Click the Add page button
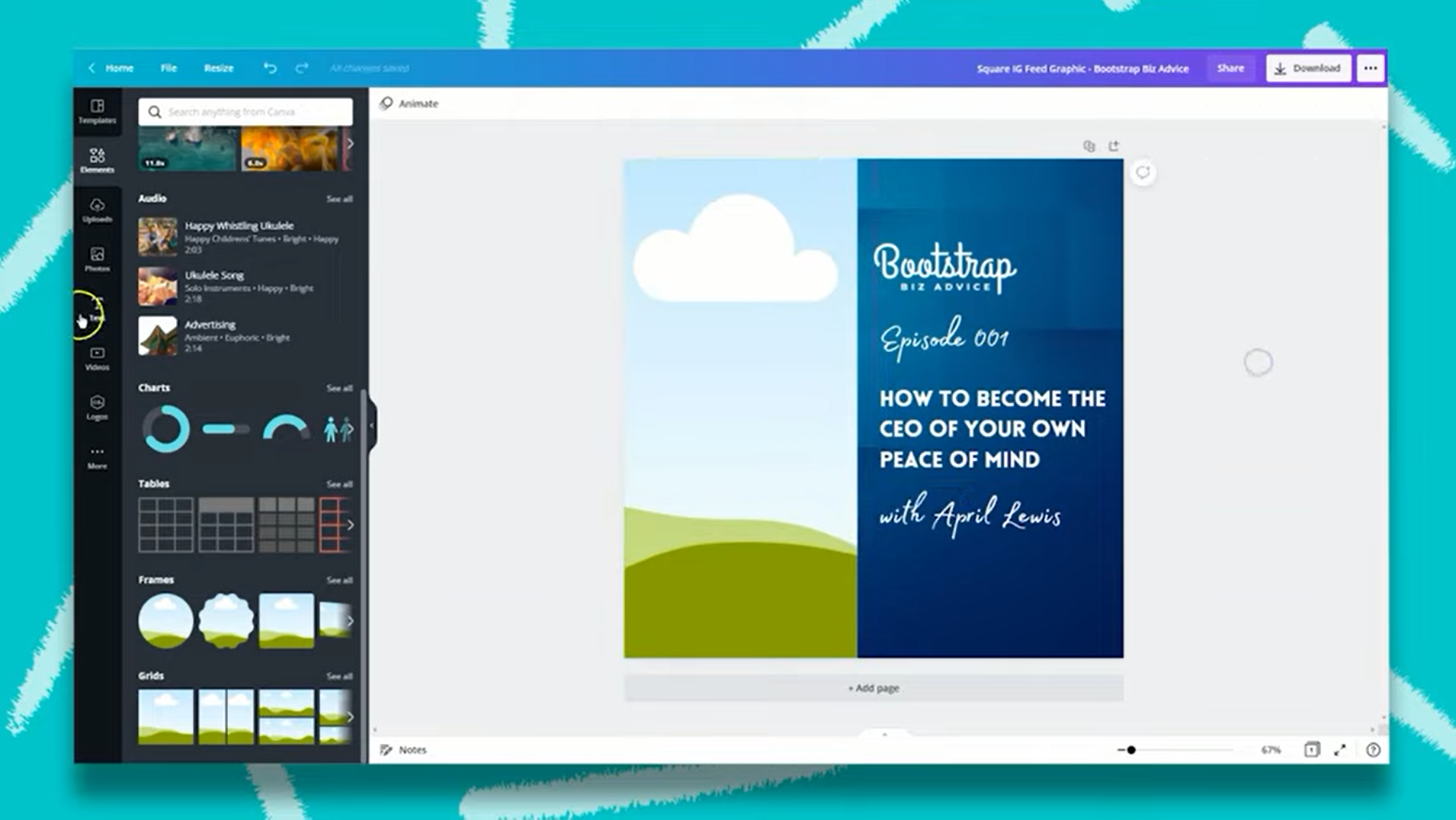Image resolution: width=1456 pixels, height=820 pixels. pyautogui.click(x=874, y=688)
